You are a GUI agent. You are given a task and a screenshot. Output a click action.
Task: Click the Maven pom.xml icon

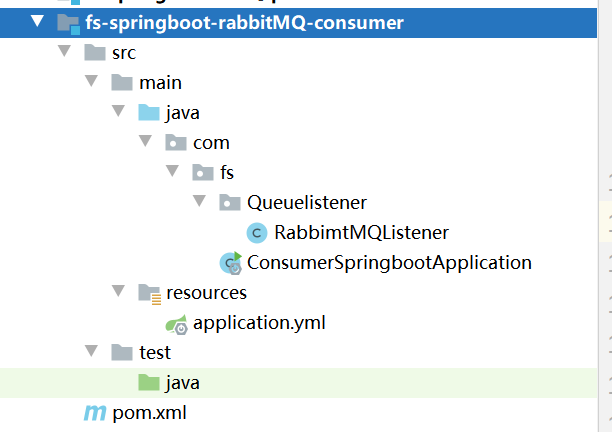click(95, 413)
